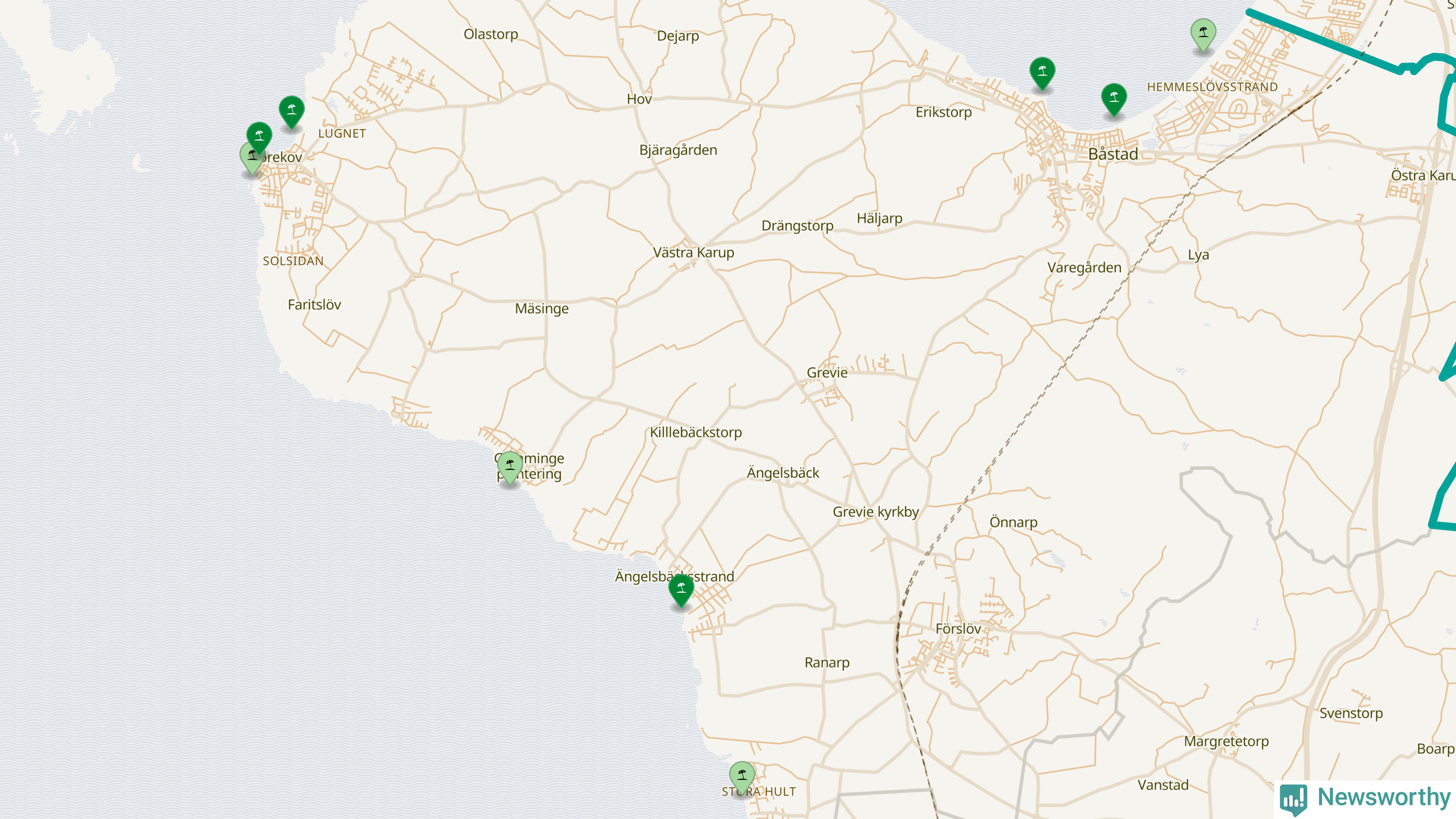This screenshot has width=1456, height=819.
Task: Click the Killlebäckstorp label
Action: pyautogui.click(x=696, y=432)
